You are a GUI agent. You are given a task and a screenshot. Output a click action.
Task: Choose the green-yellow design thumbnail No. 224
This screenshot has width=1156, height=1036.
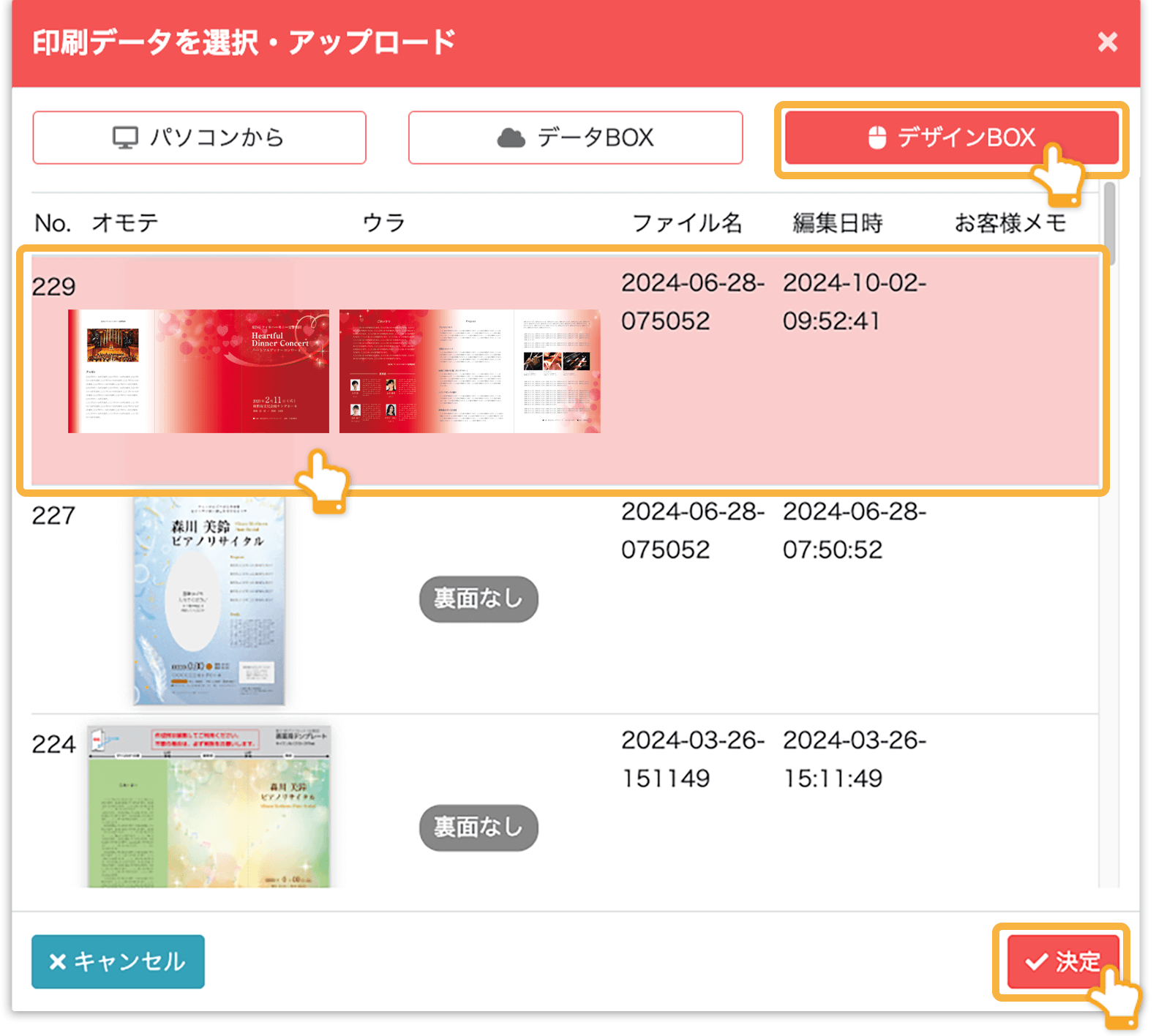[x=209, y=806]
